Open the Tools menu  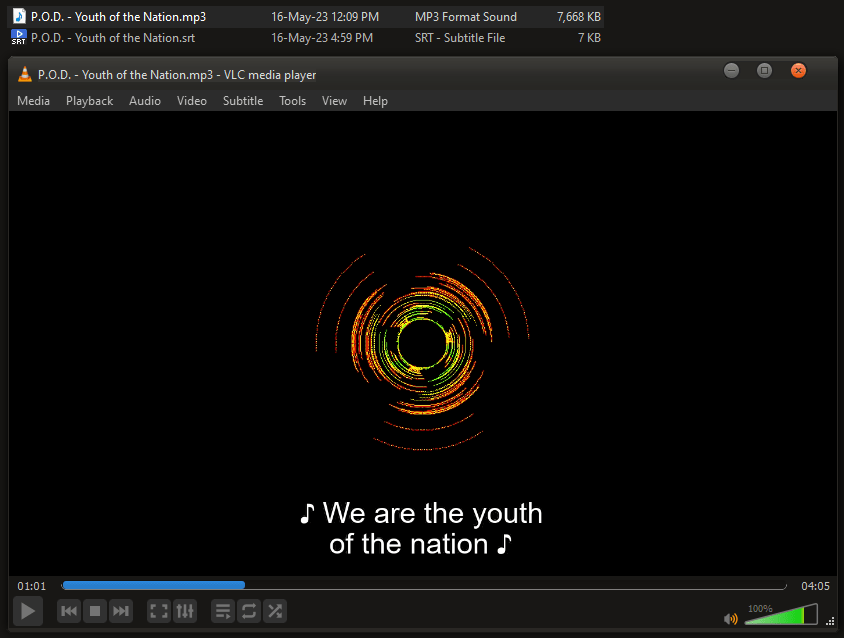coord(292,100)
